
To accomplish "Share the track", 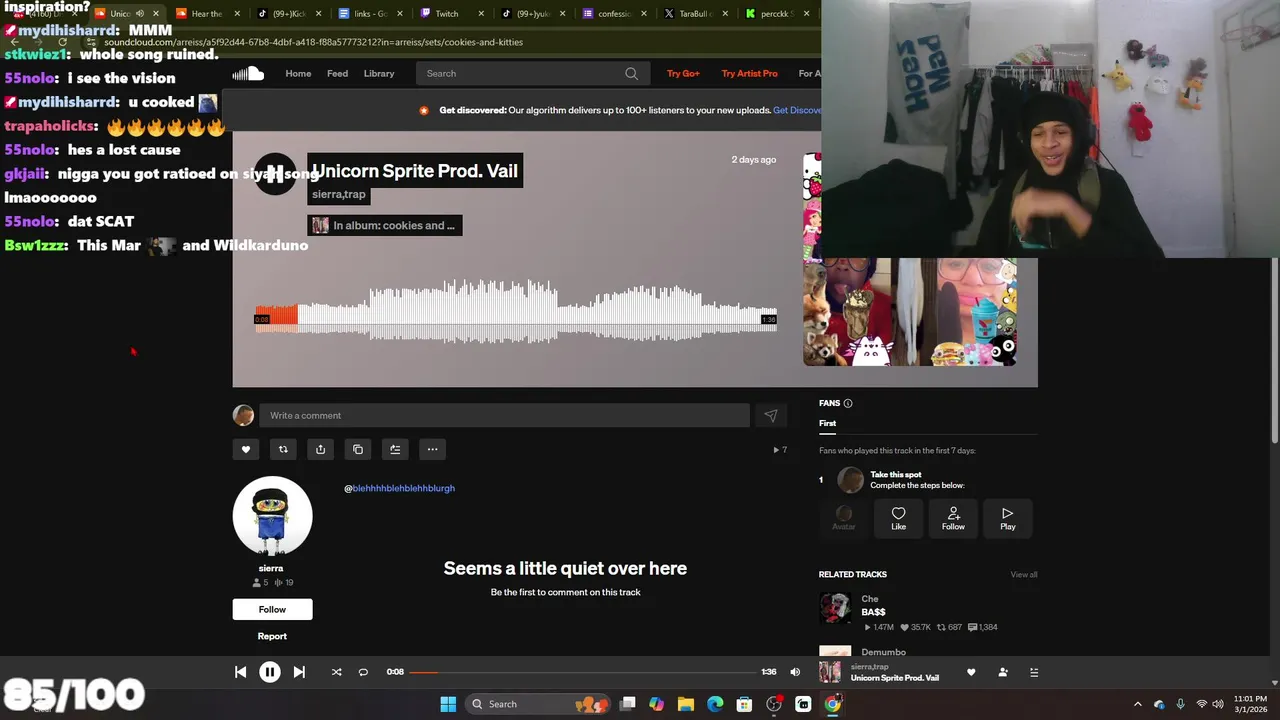I will (320, 449).
